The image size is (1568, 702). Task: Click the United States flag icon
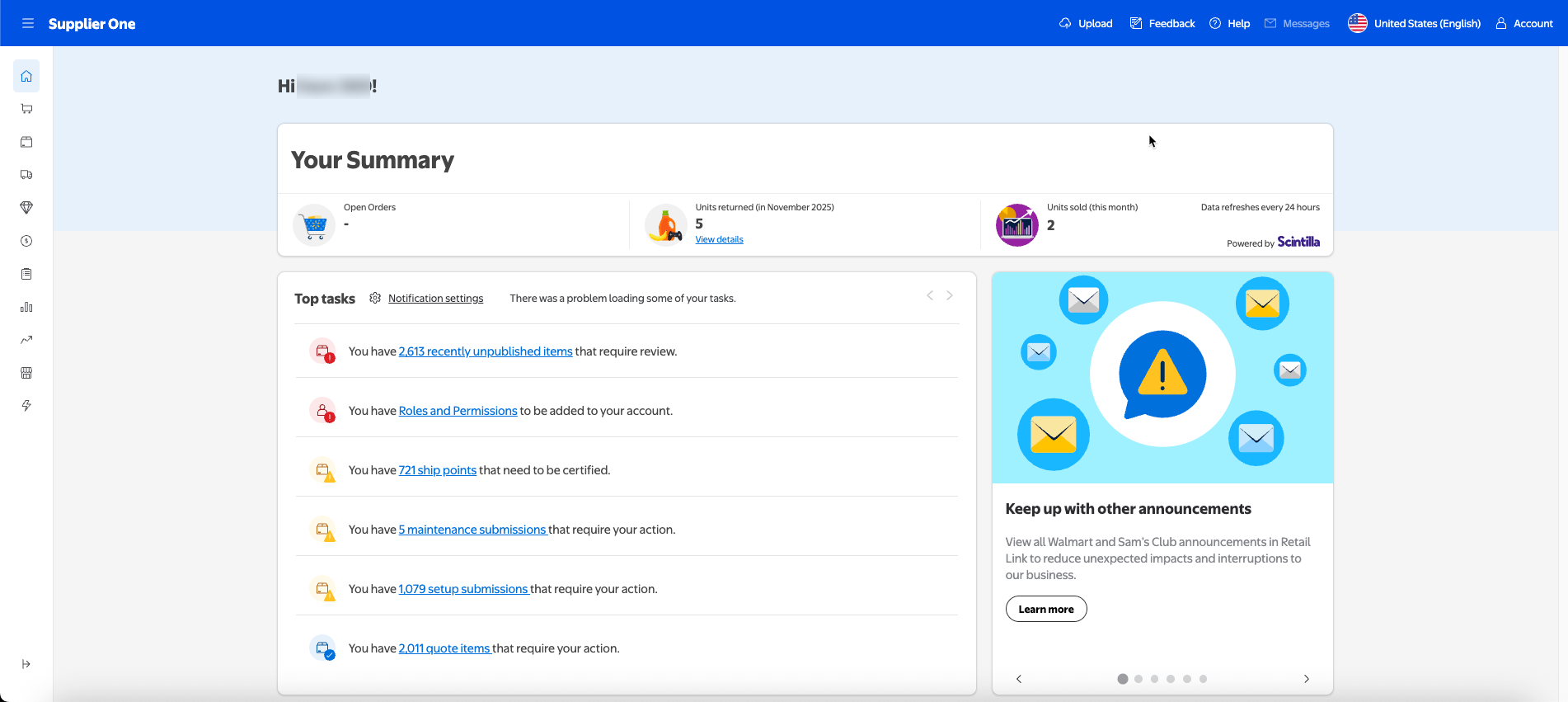point(1357,23)
